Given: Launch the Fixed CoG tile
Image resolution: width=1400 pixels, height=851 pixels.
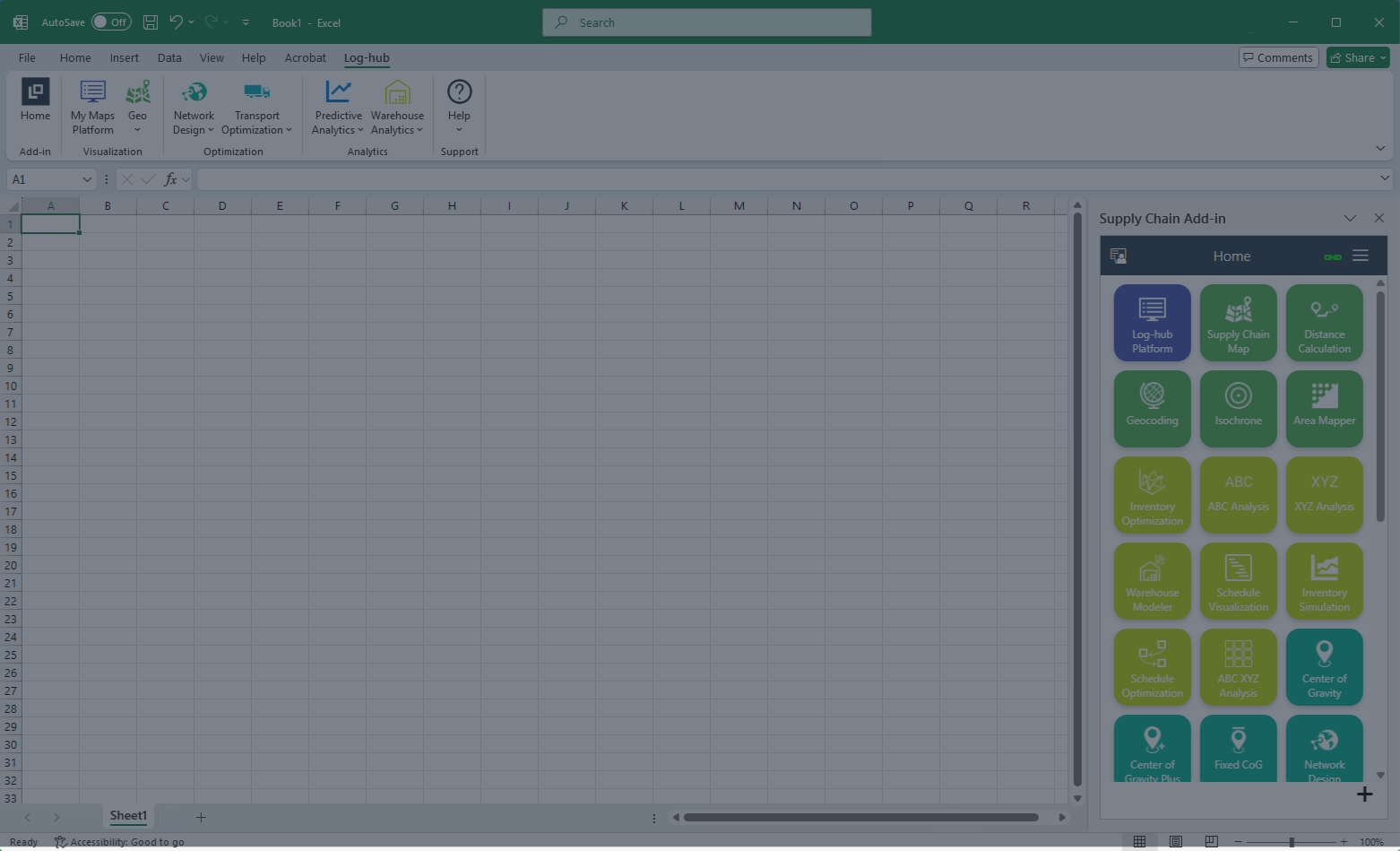Looking at the screenshot, I should 1238,748.
